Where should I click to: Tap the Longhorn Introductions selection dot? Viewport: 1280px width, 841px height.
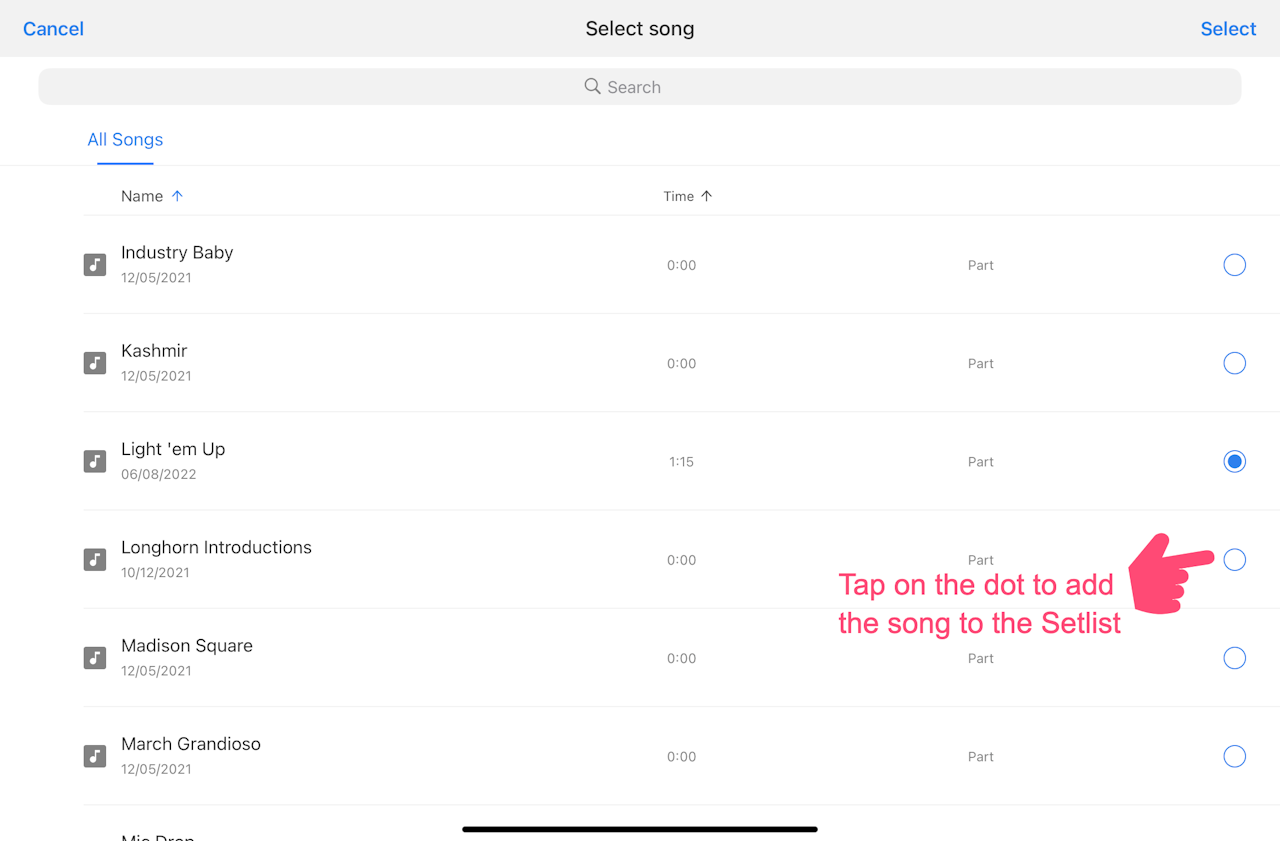1235,560
